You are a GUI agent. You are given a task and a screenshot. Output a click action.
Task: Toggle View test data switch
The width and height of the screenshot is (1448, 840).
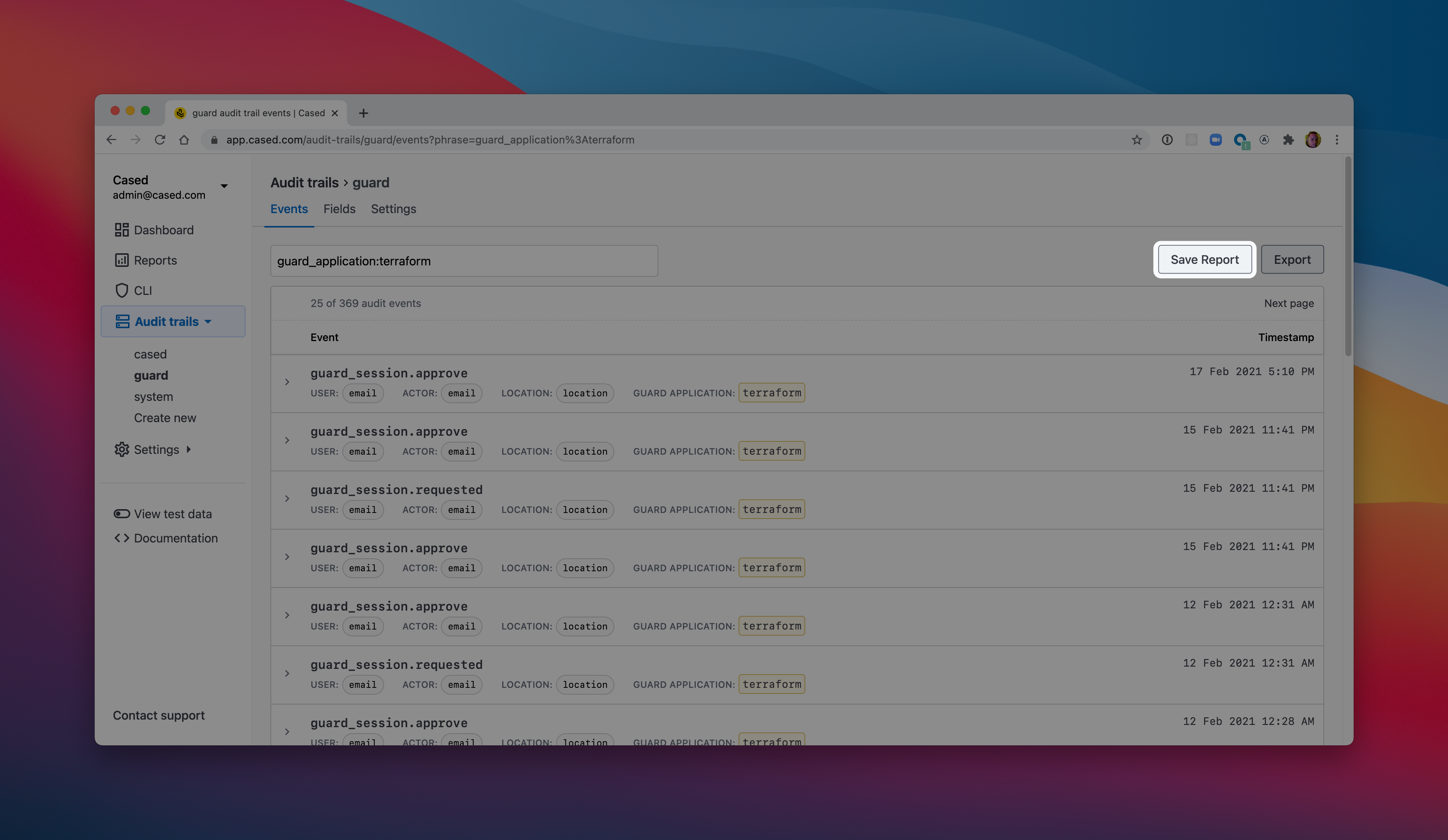(121, 514)
